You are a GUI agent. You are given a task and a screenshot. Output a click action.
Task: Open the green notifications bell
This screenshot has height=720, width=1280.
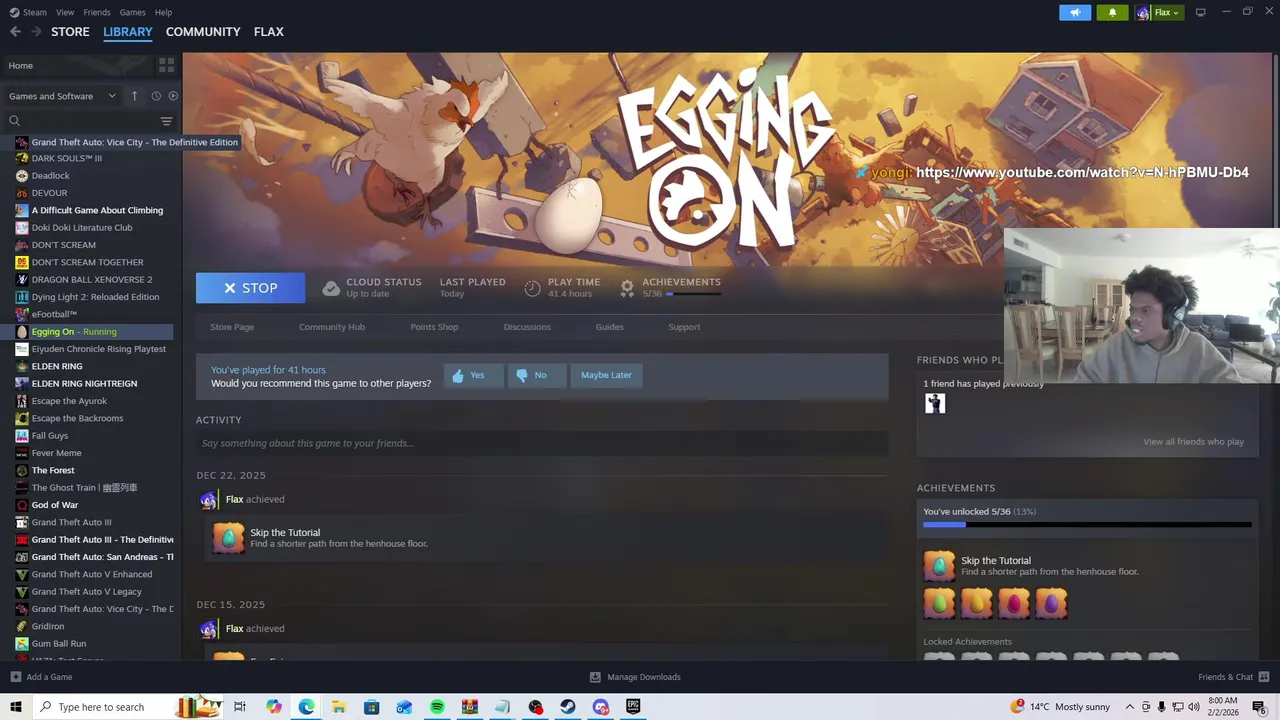[x=1112, y=12]
